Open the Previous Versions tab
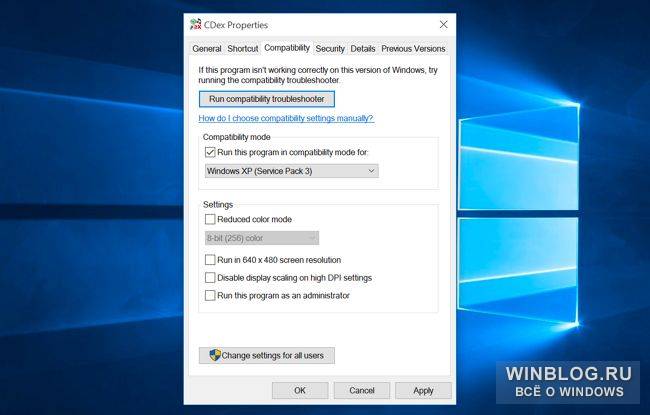 point(413,49)
